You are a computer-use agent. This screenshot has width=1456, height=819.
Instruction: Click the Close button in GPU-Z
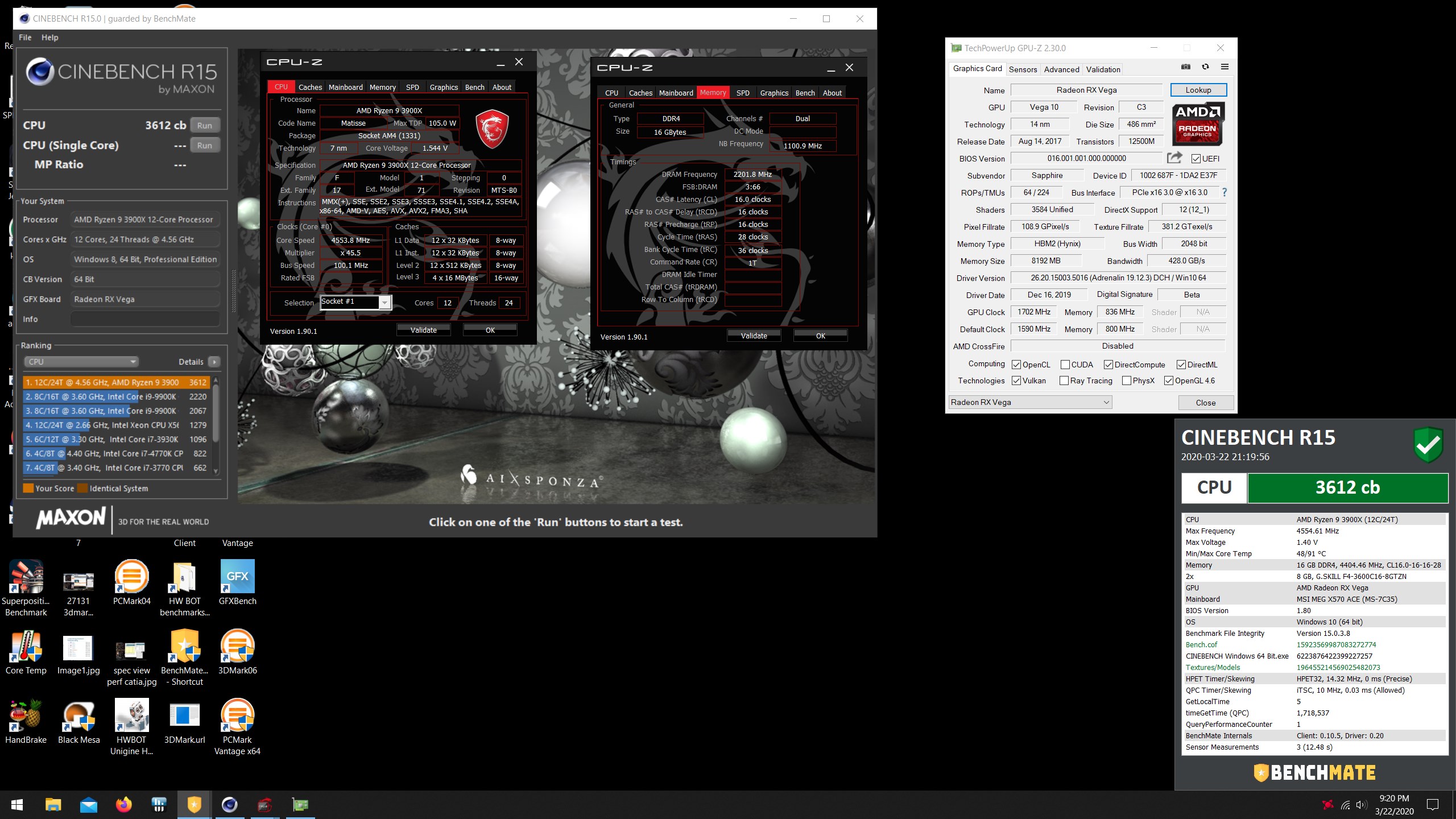(x=1205, y=403)
